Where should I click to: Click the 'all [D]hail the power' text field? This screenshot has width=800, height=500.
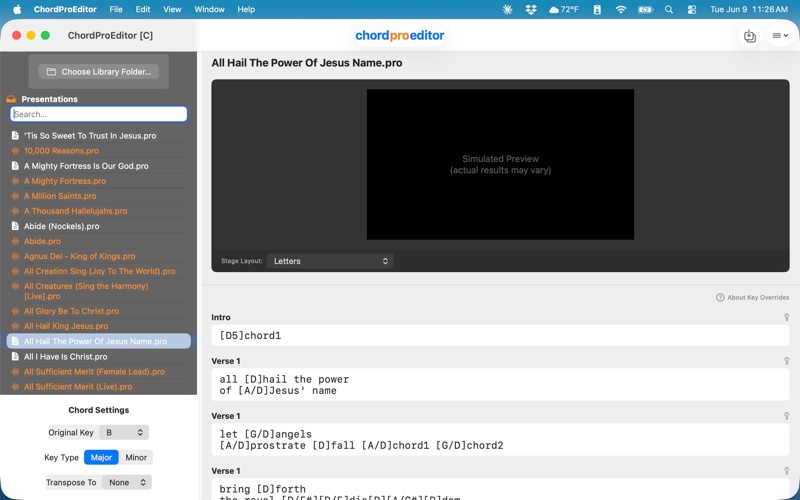point(500,385)
